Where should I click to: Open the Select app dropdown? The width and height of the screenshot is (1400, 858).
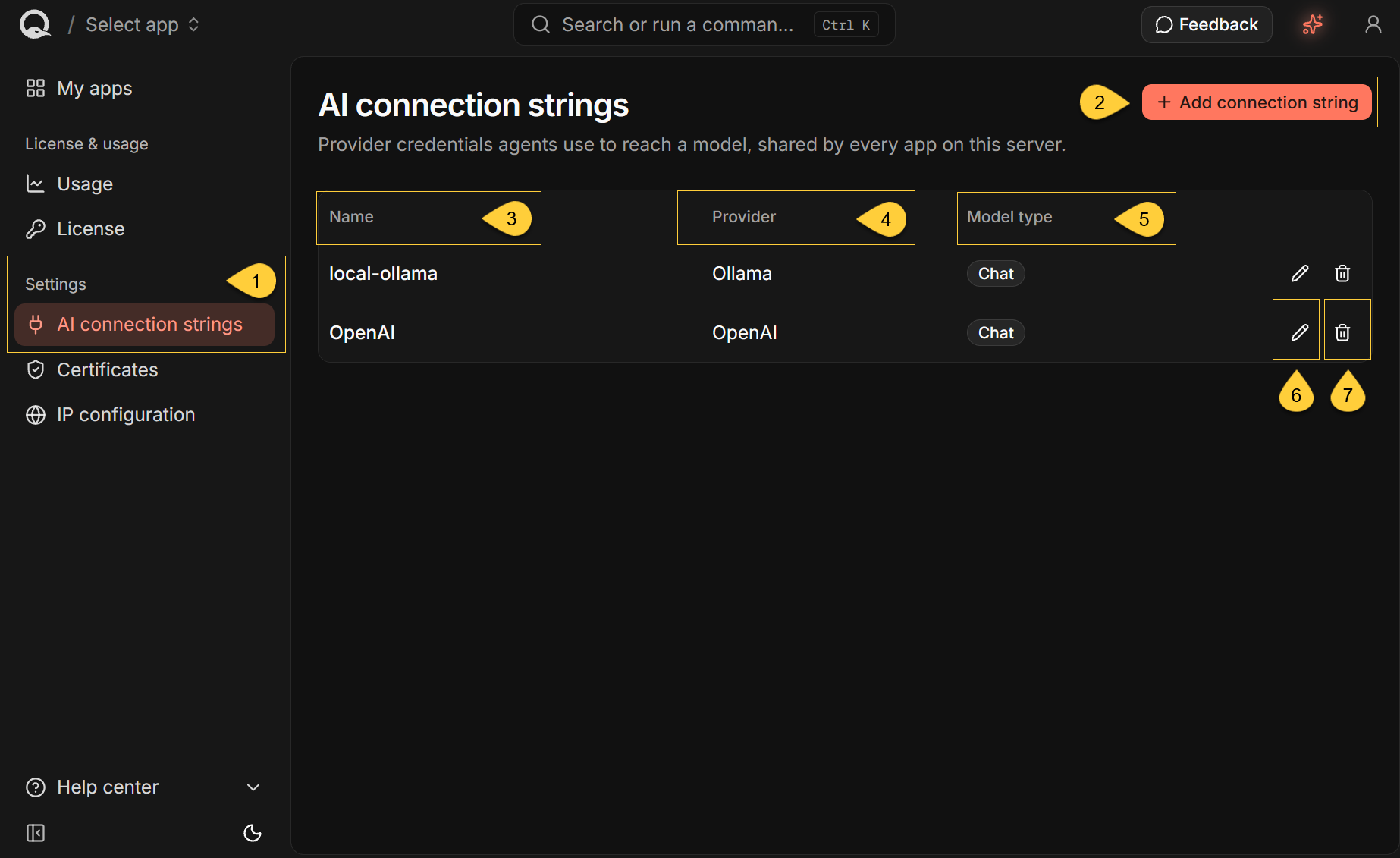[143, 25]
